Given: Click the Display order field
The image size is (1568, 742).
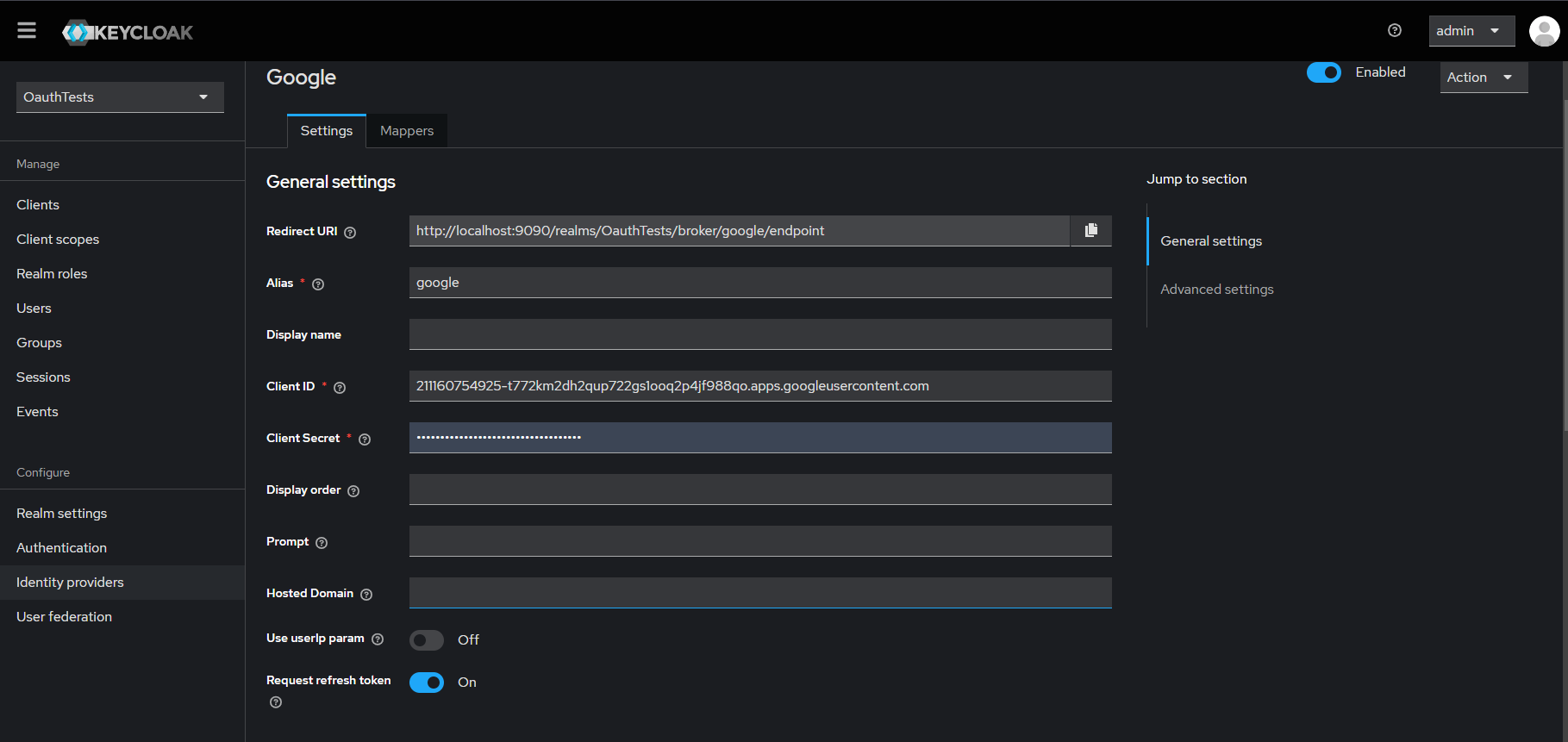Looking at the screenshot, I should click(x=760, y=489).
